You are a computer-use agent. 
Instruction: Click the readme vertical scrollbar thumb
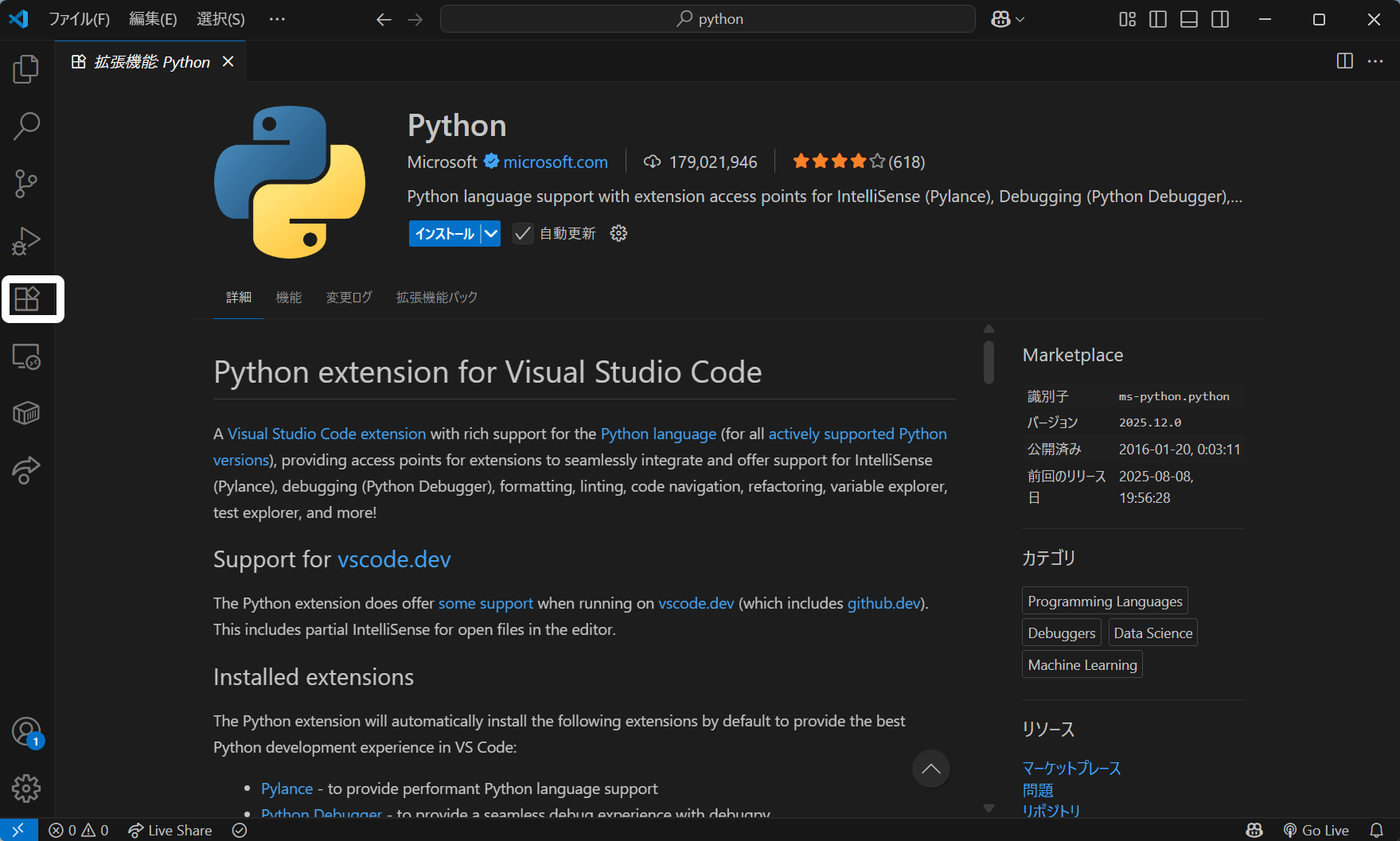coord(989,363)
